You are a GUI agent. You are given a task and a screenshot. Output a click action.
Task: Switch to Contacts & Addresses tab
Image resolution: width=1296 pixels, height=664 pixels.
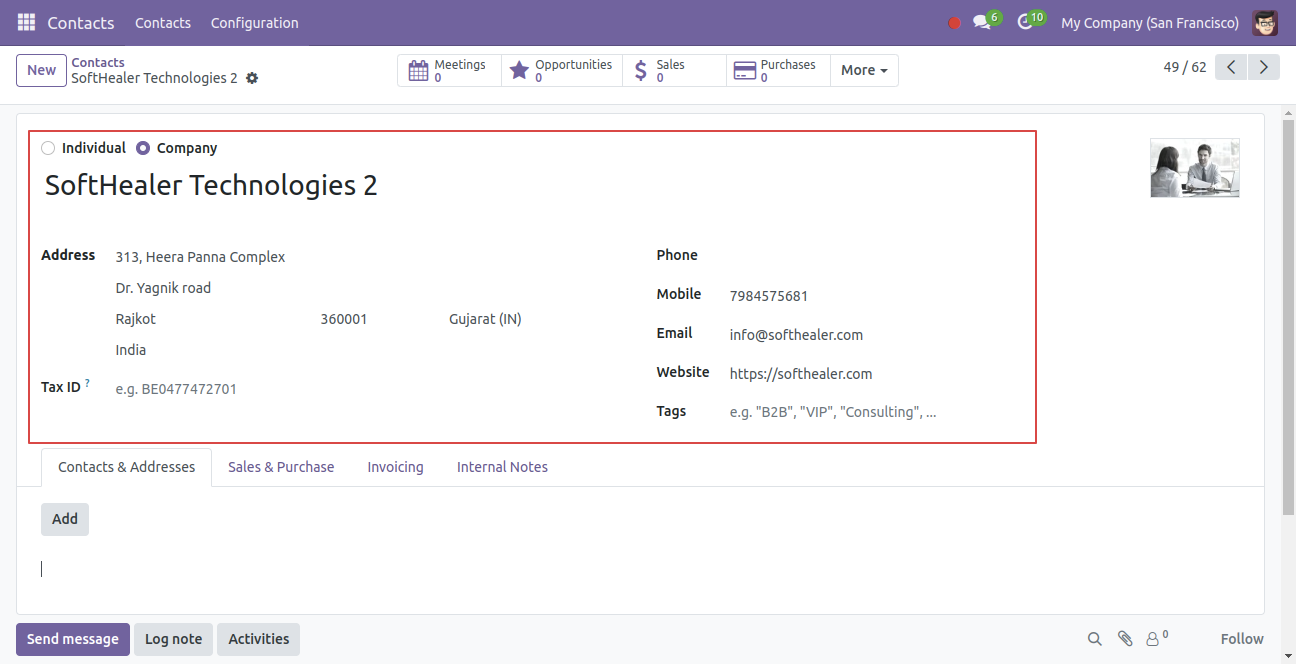coord(127,467)
